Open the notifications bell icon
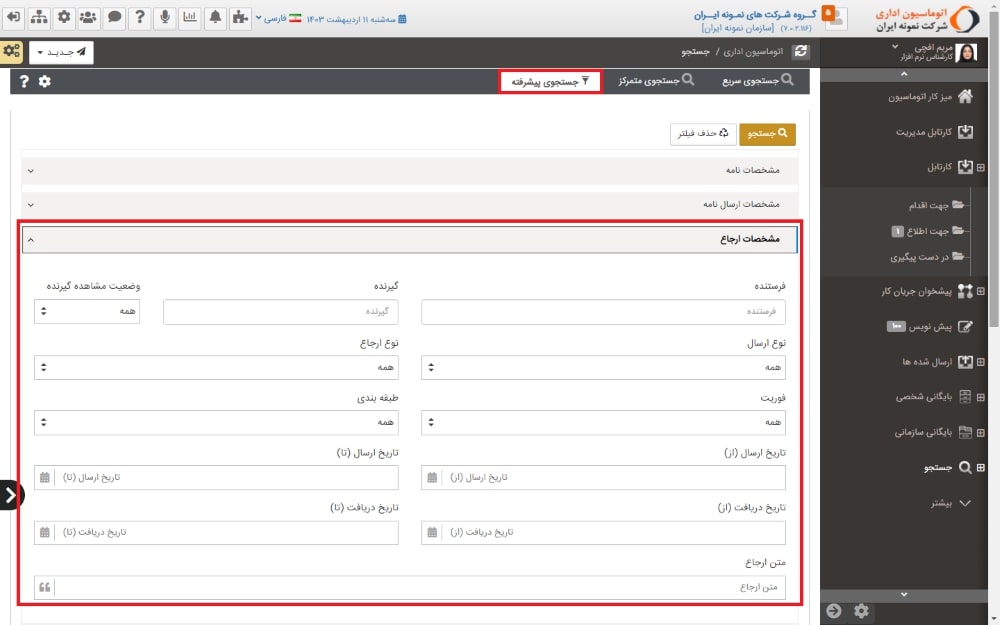Viewport: 1000px width, 625px height. click(x=215, y=17)
